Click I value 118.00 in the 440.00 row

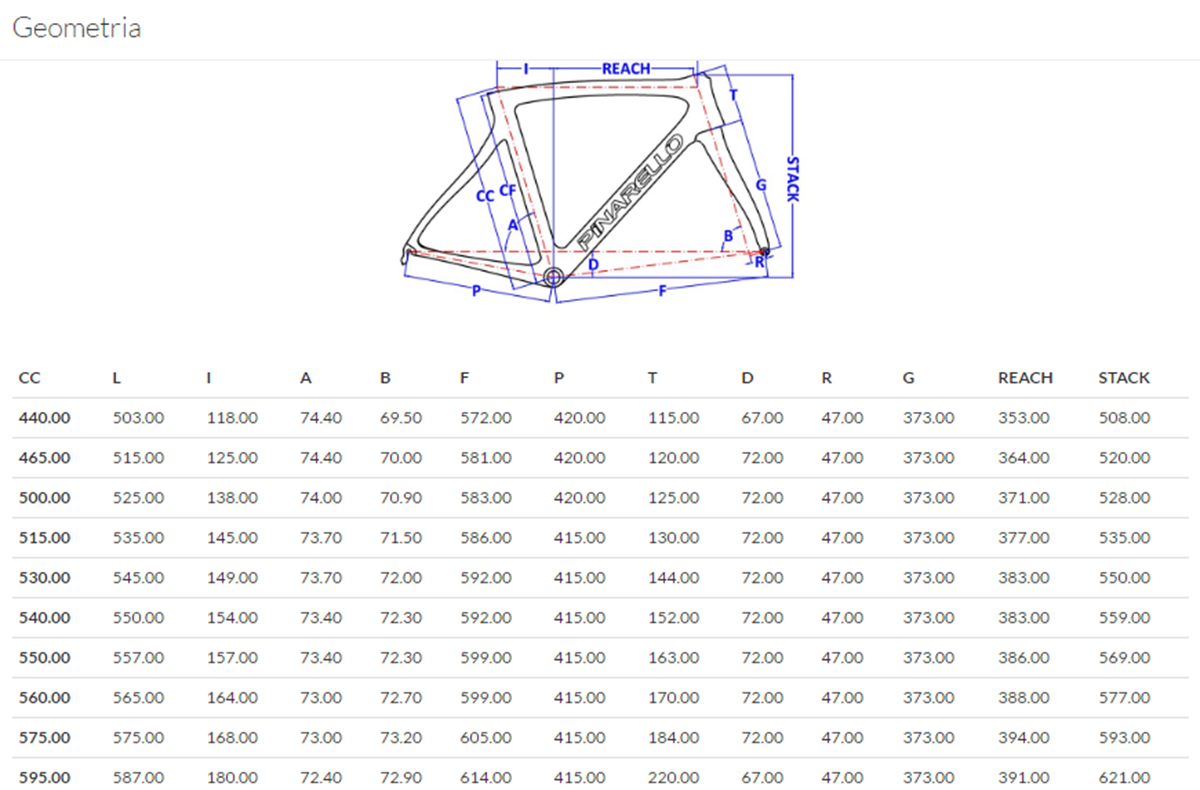pyautogui.click(x=231, y=418)
